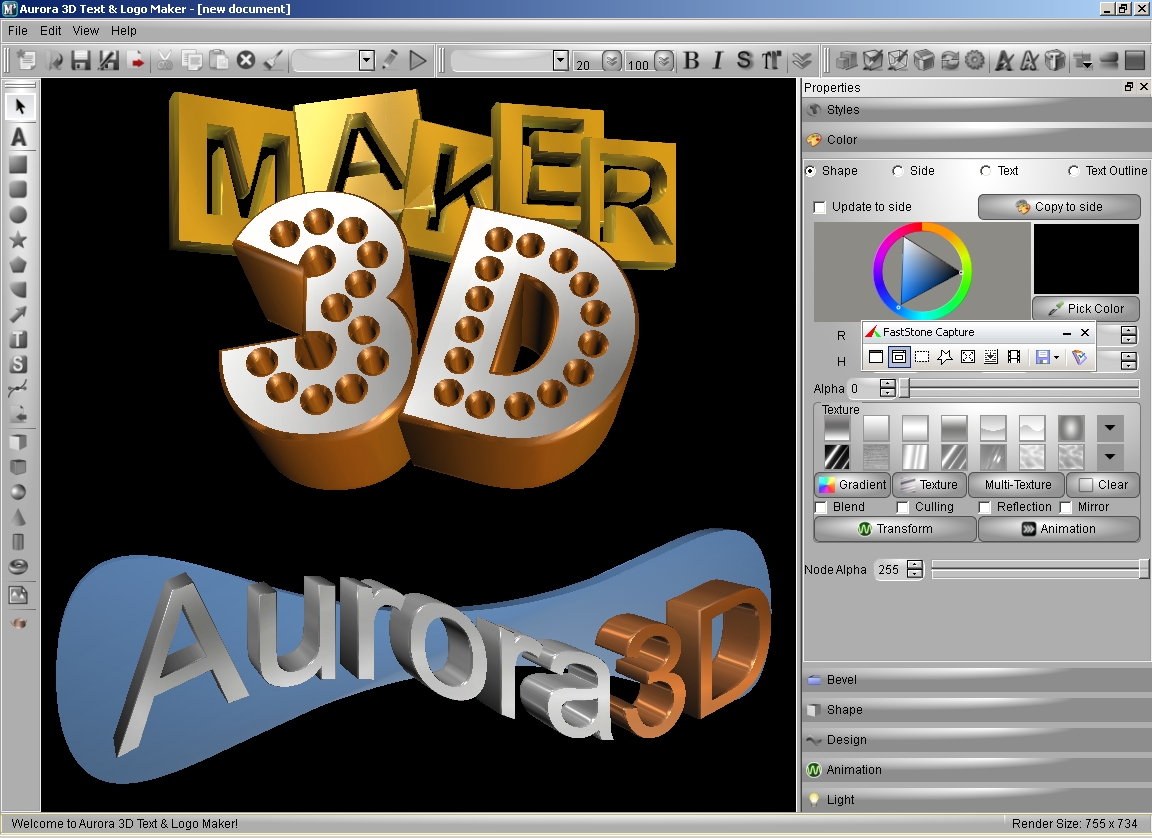Expand the Design section

pyautogui.click(x=976, y=740)
